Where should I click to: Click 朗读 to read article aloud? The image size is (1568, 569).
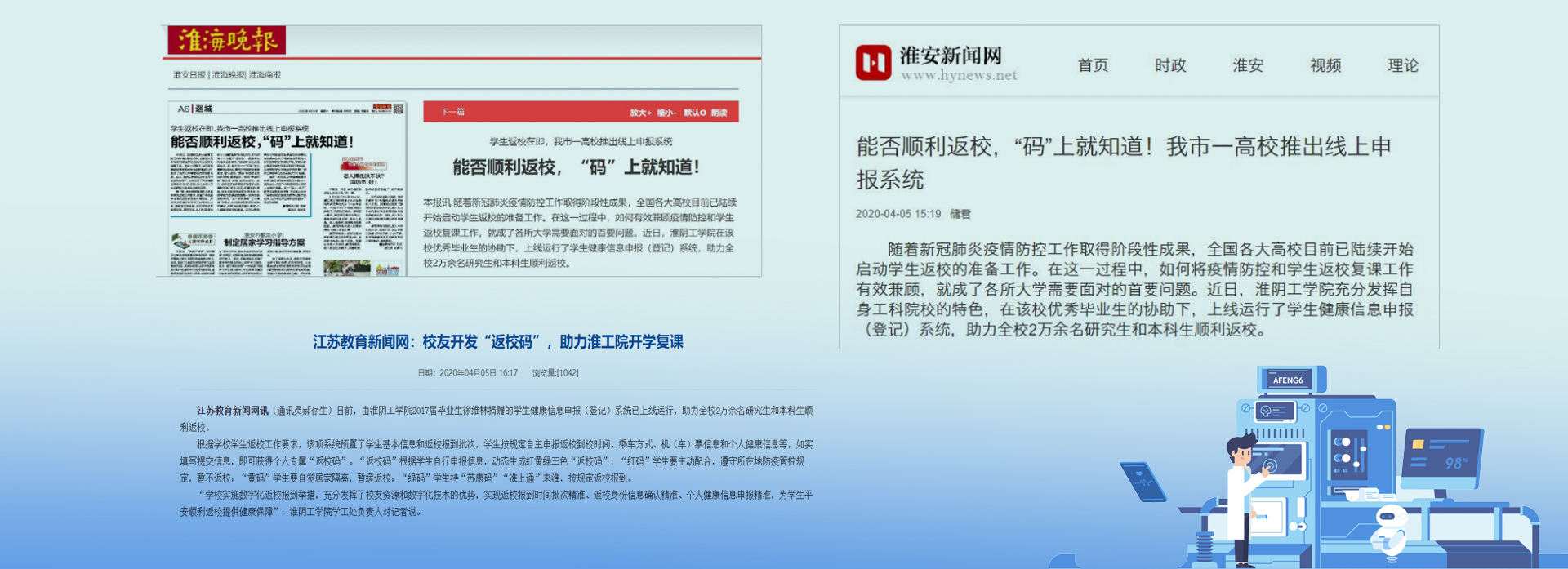[x=719, y=113]
